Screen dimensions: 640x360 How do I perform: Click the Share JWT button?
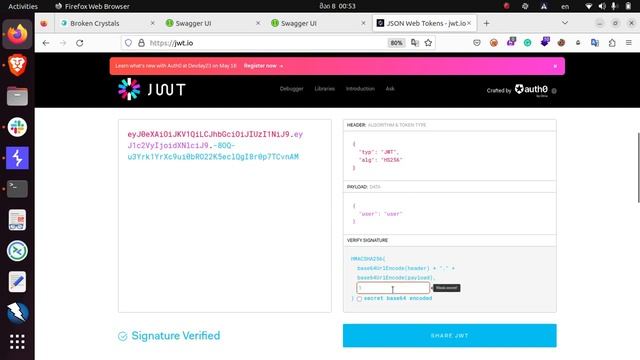pyautogui.click(x=449, y=336)
